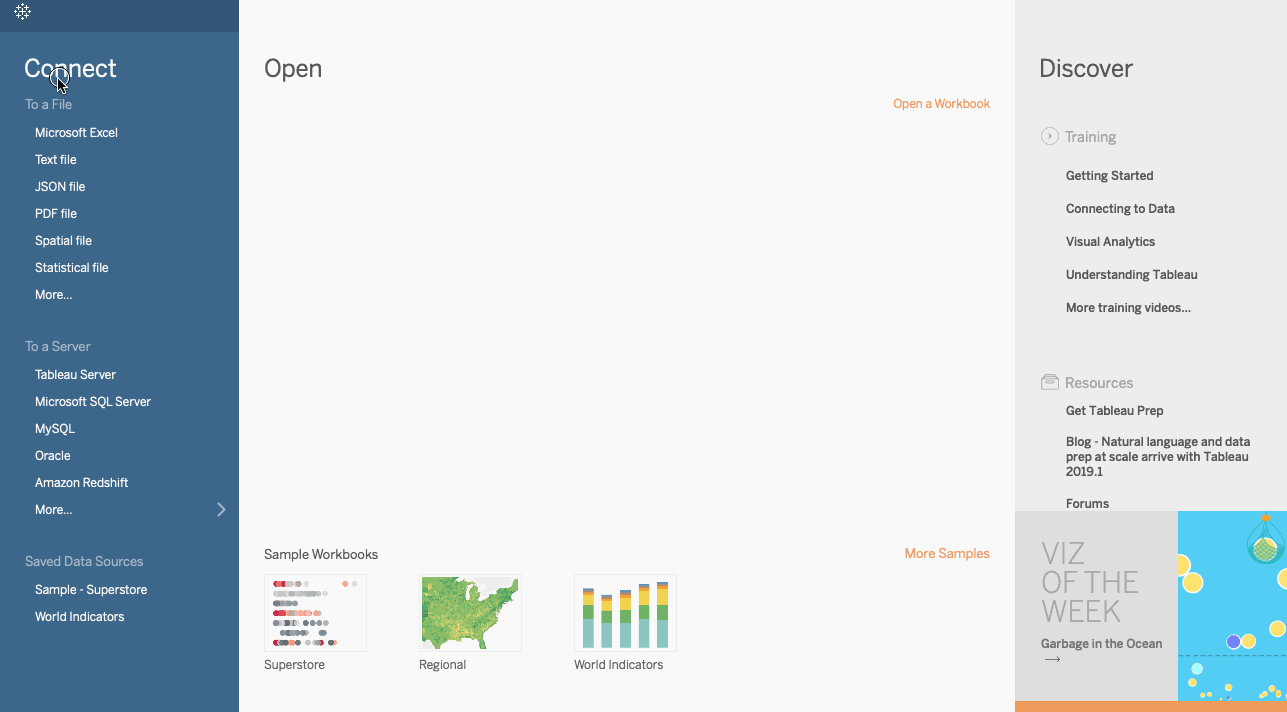Viewport: 1287px width, 712px height.
Task: Connect to MySQL
Action: (55, 428)
